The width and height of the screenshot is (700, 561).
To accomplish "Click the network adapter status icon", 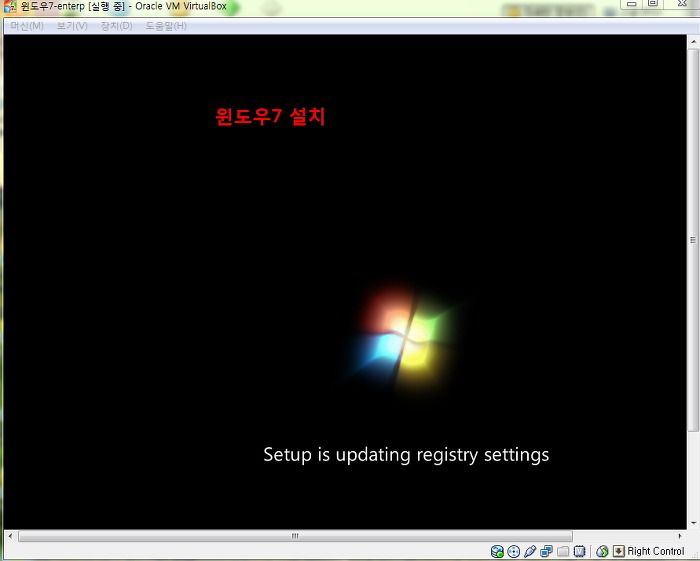I will point(546,551).
